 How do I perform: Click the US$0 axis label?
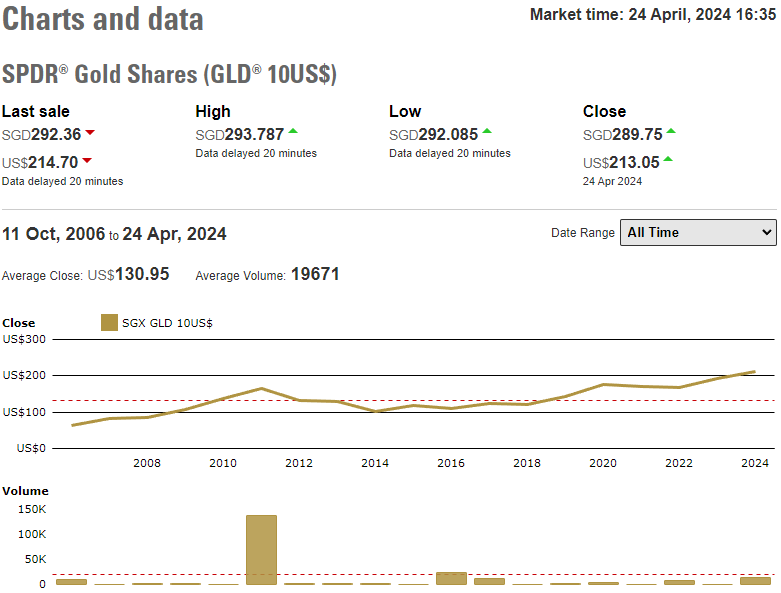point(31,449)
